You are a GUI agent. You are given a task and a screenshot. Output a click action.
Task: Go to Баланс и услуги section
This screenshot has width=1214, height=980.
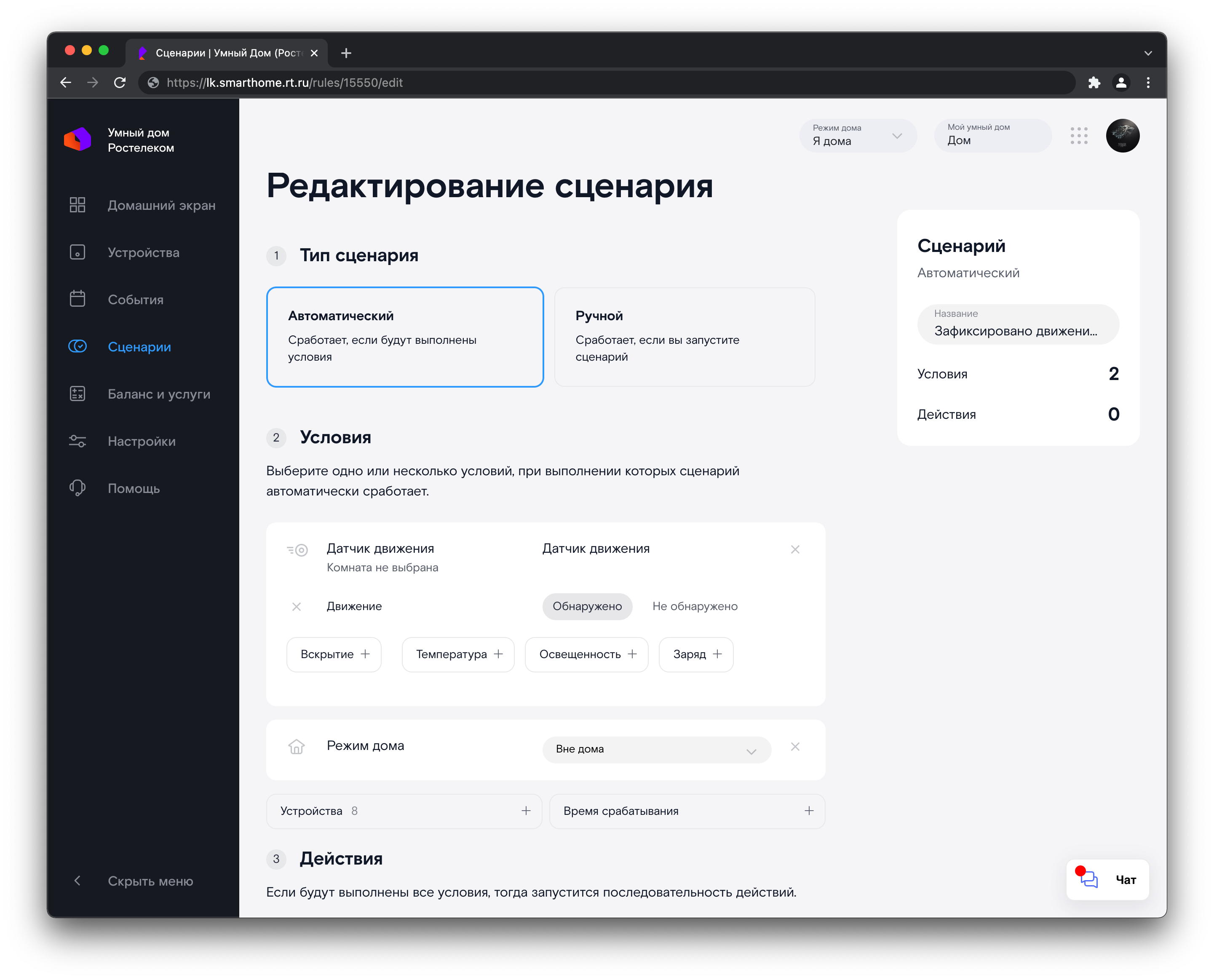click(x=158, y=394)
